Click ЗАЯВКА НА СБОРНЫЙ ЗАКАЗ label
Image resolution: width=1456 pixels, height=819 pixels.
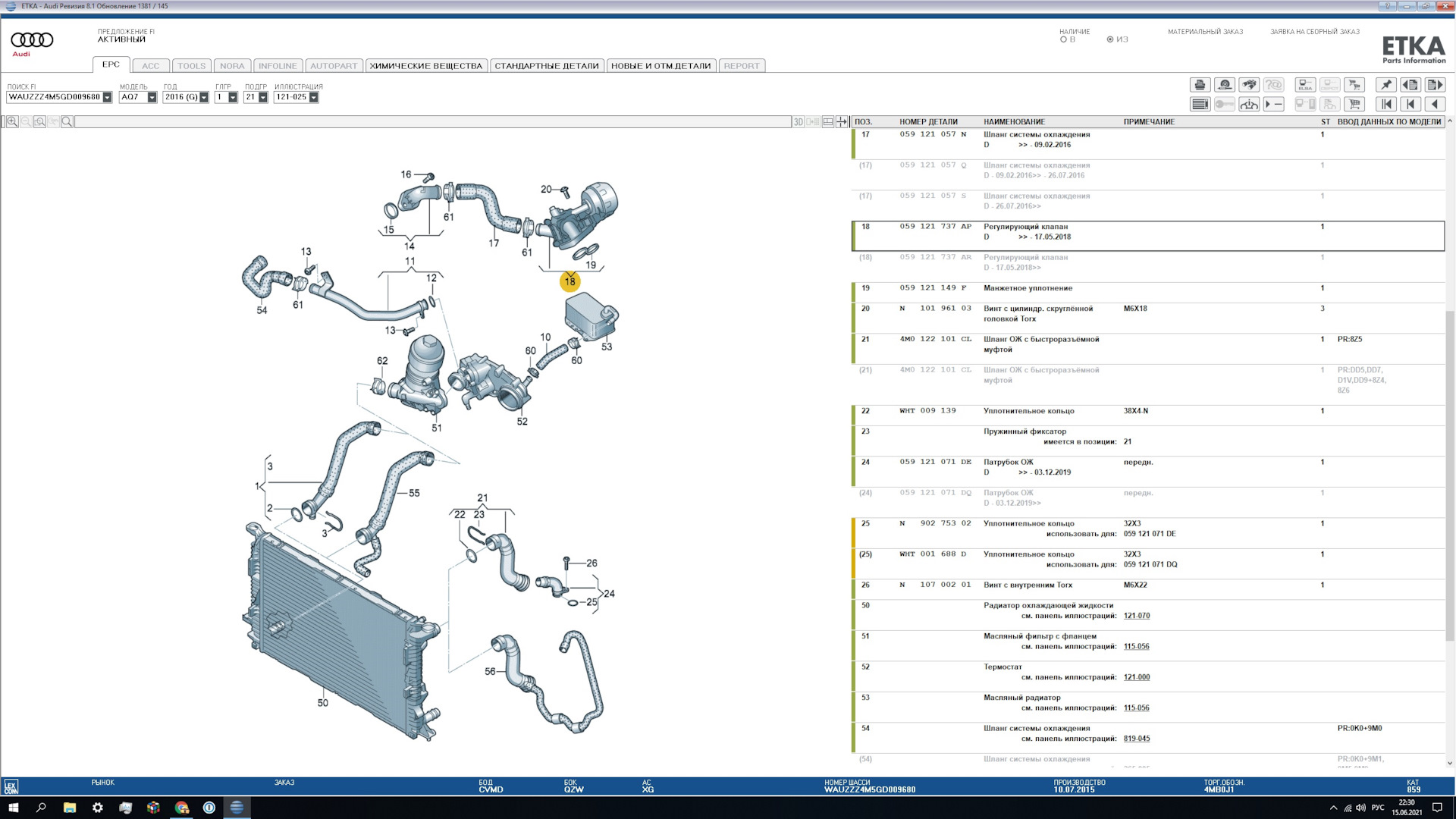coord(1315,32)
